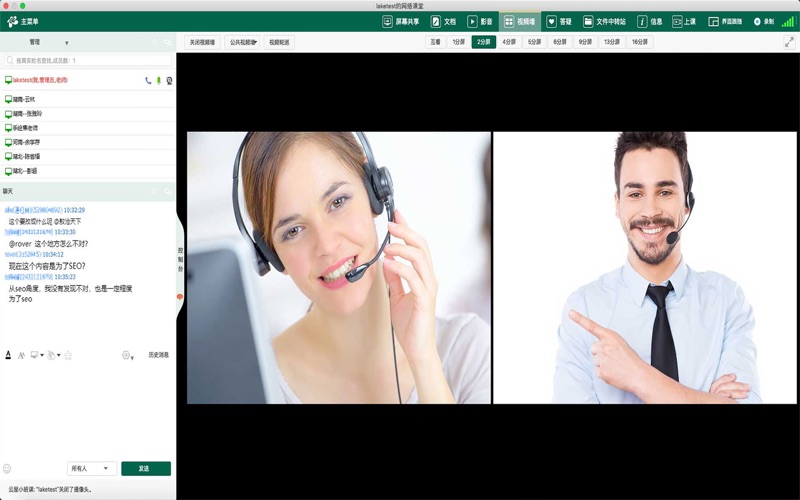Select the 视频墙 tab in top bar
The width and height of the screenshot is (800, 500).
519,21
